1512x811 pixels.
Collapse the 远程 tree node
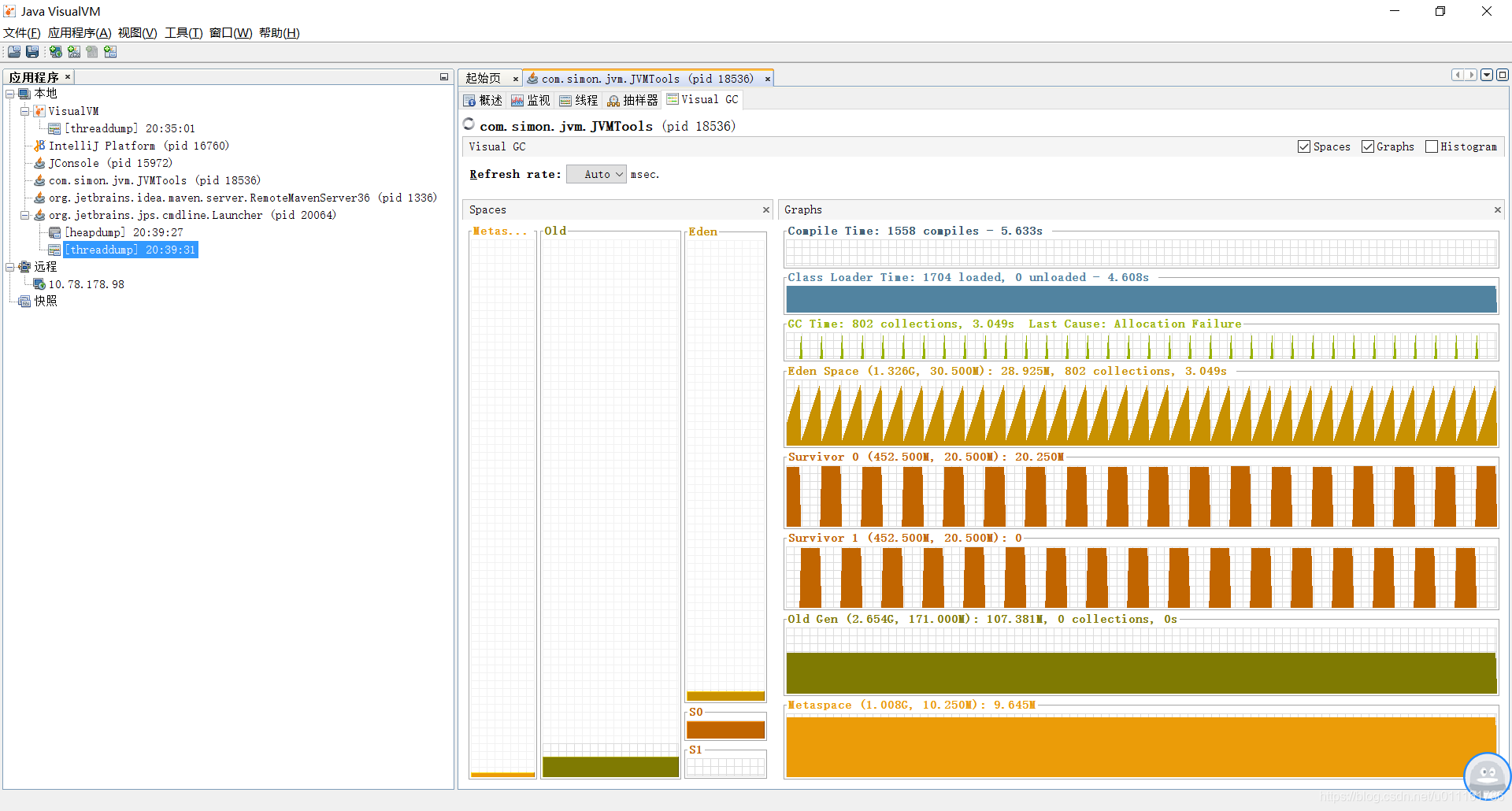click(x=10, y=267)
